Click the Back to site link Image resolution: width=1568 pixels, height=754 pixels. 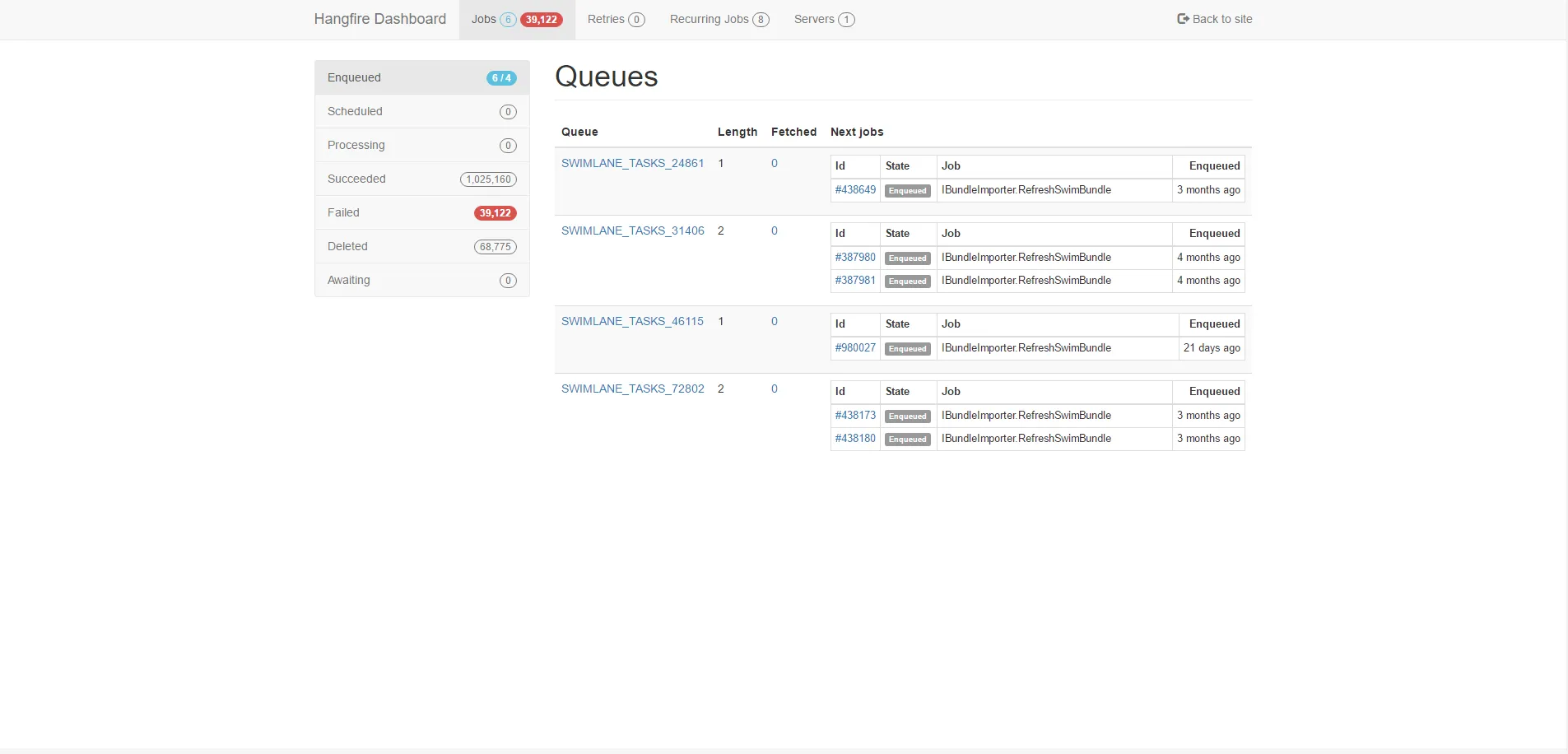[x=1214, y=19]
